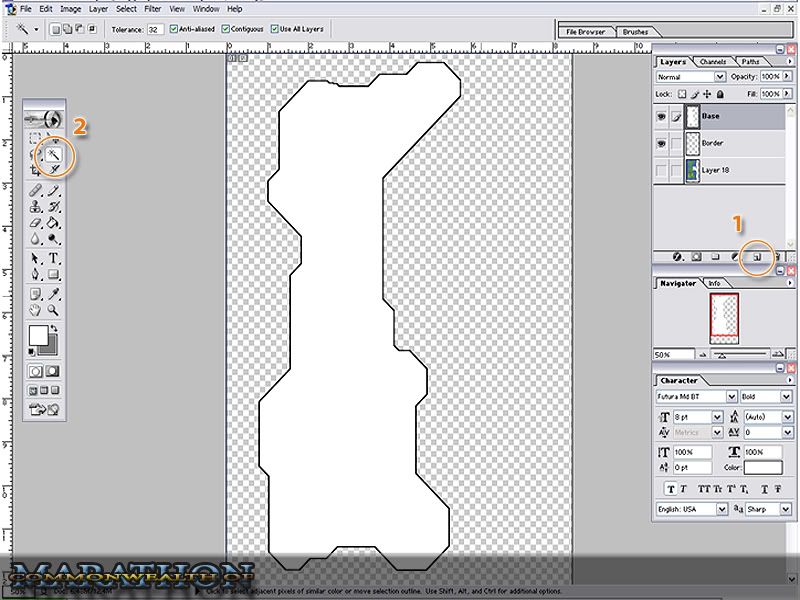Uncheck the Contiguous option
This screenshot has width=800, height=600.
225,30
